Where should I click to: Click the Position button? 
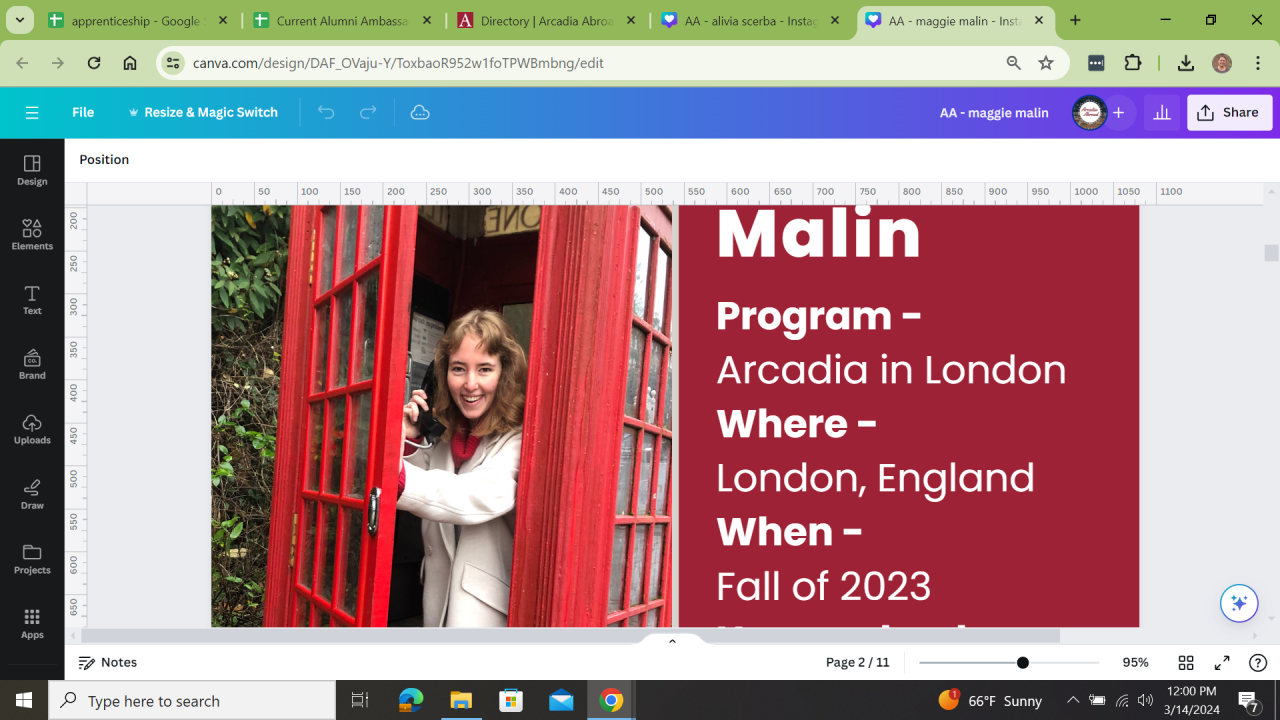tap(104, 160)
